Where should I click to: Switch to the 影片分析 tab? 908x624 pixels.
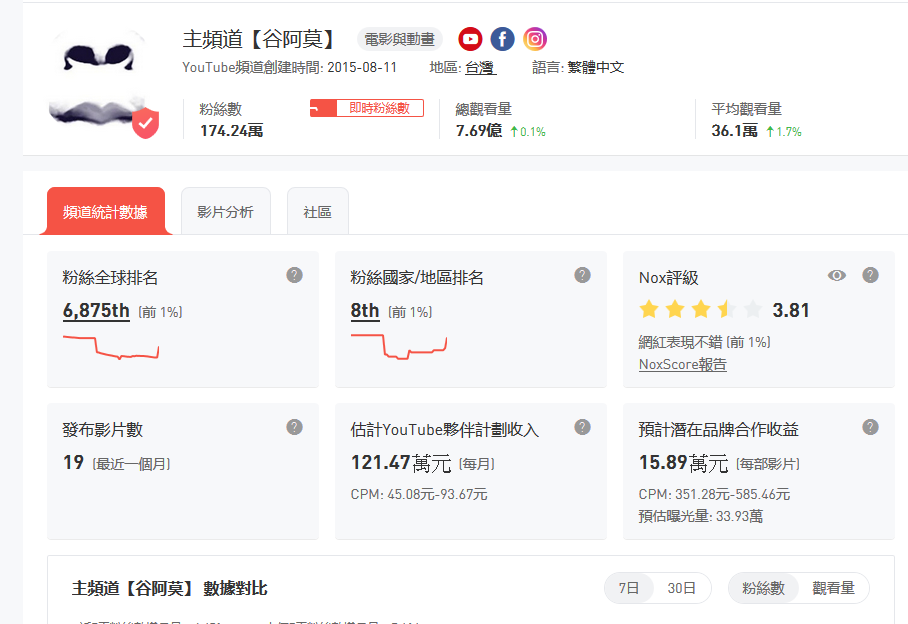click(x=225, y=211)
